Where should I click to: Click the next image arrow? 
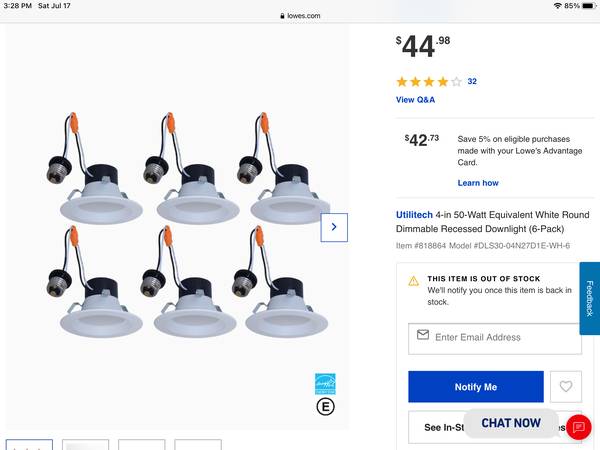point(334,227)
